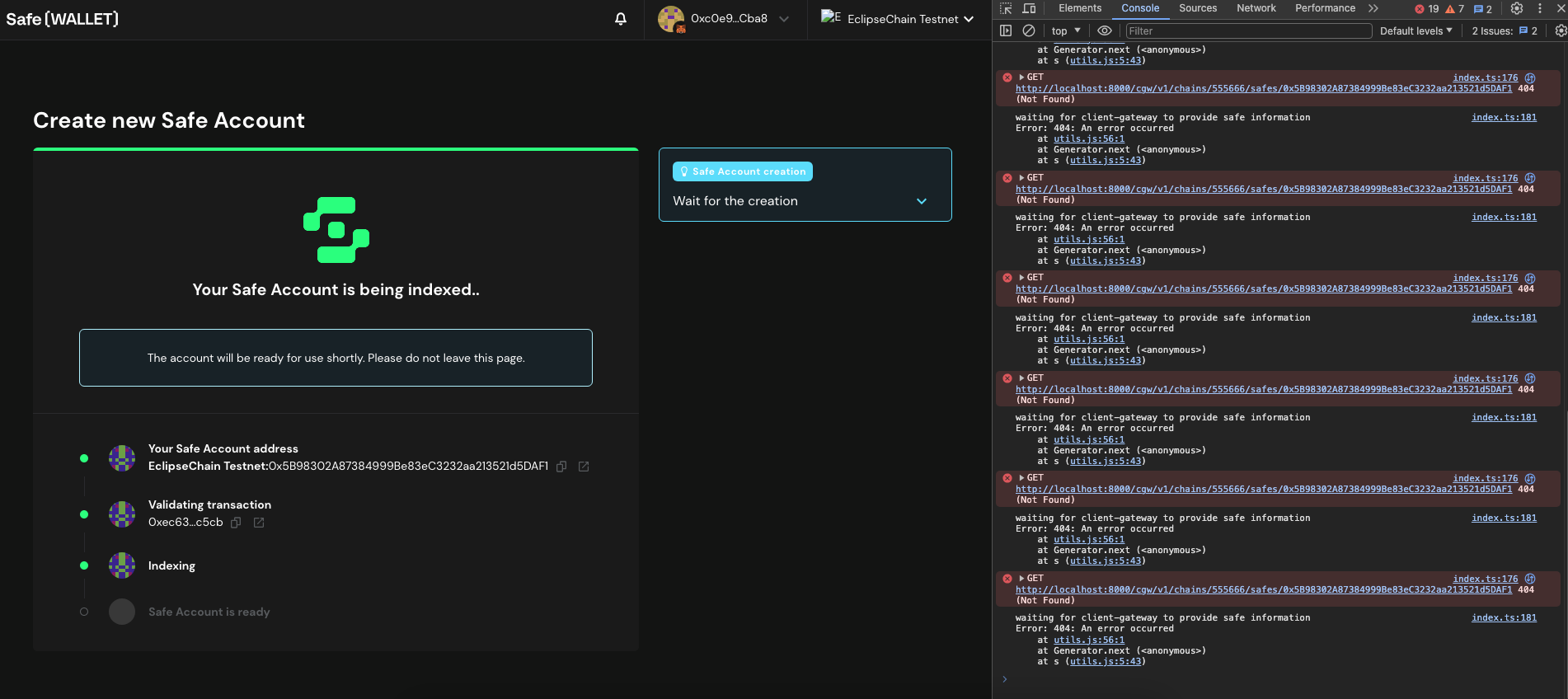Image resolution: width=1568 pixels, height=699 pixels.
Task: Copy the Safe Account address
Action: point(561,467)
